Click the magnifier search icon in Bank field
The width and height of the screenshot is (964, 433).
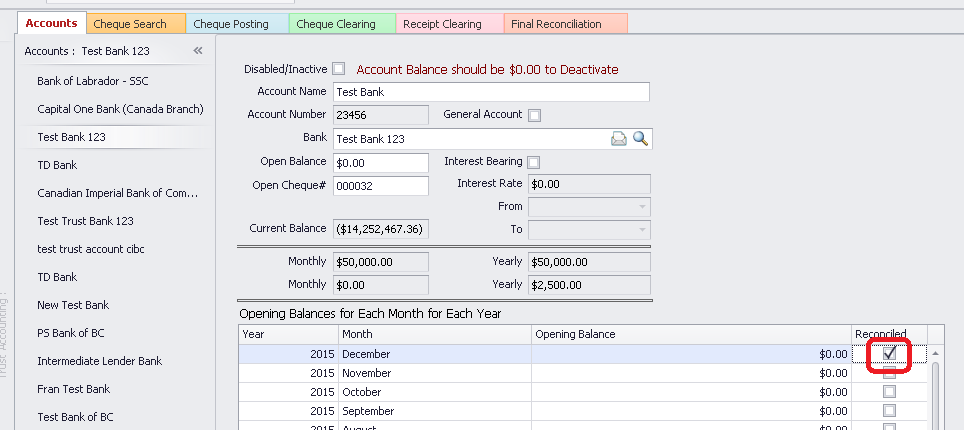click(x=640, y=139)
